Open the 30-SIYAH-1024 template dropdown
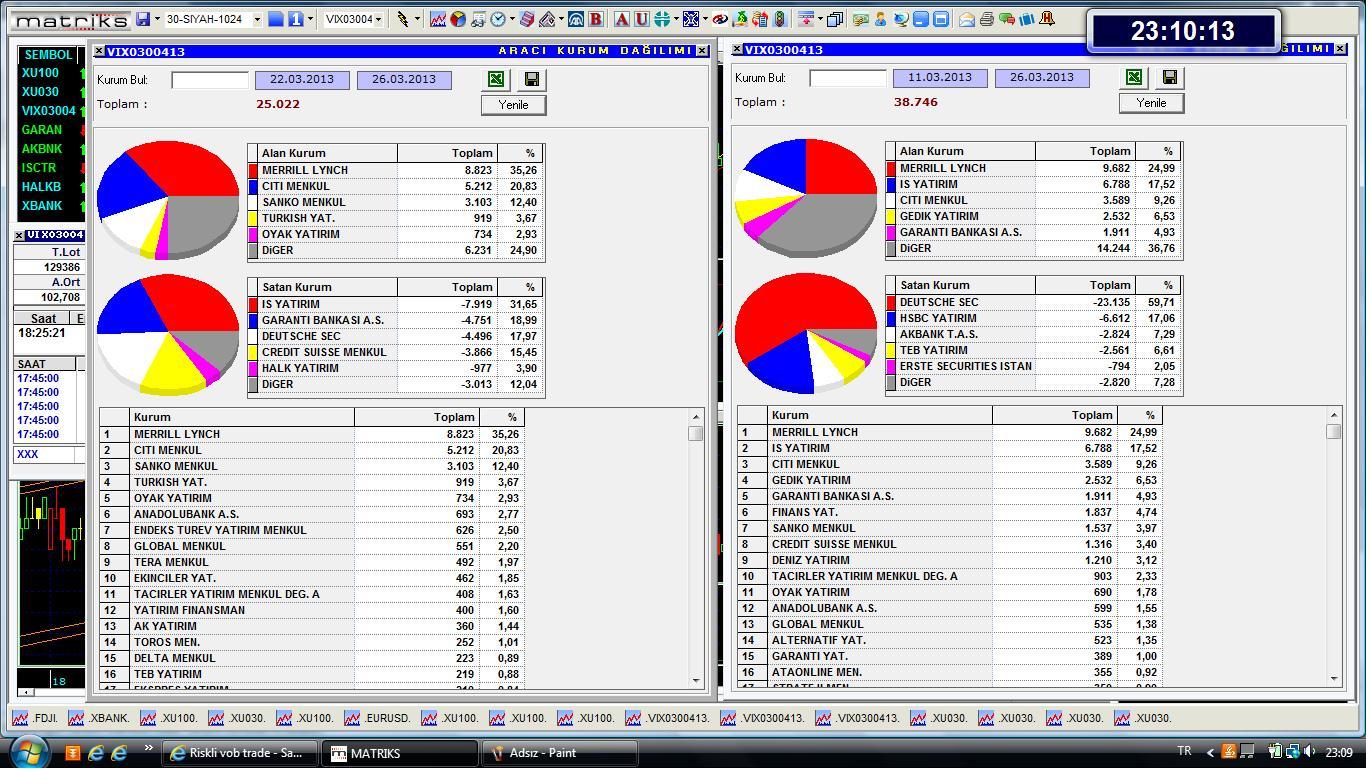Viewport: 1370px width, 770px height. tap(257, 19)
